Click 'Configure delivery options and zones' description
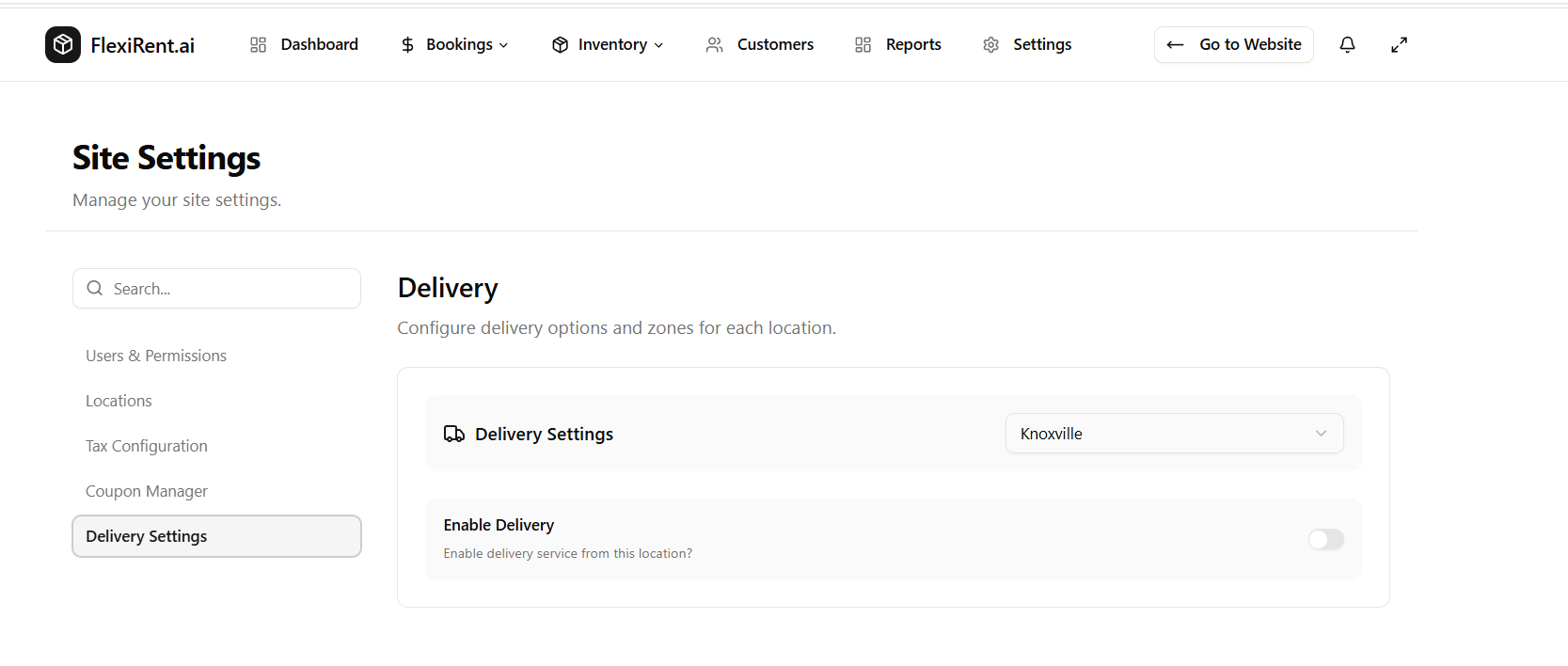The width and height of the screenshot is (1568, 666). pos(616,327)
